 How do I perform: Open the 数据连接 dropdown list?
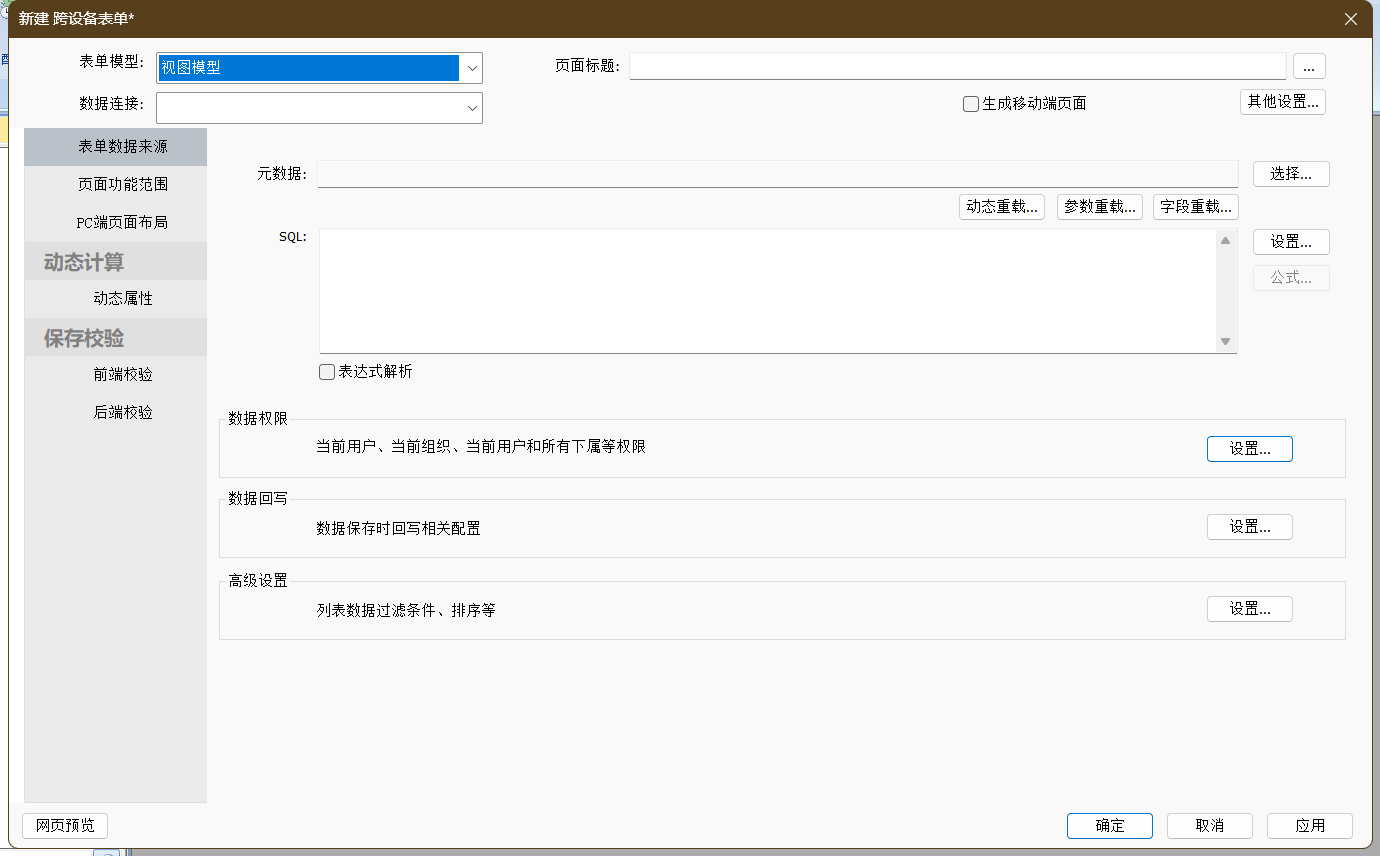pos(471,108)
